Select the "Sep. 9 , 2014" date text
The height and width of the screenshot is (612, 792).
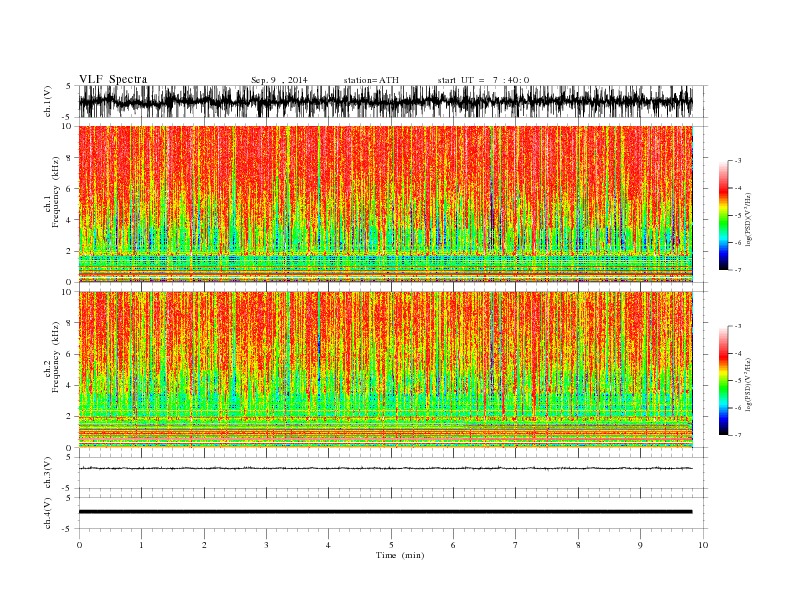coord(279,80)
